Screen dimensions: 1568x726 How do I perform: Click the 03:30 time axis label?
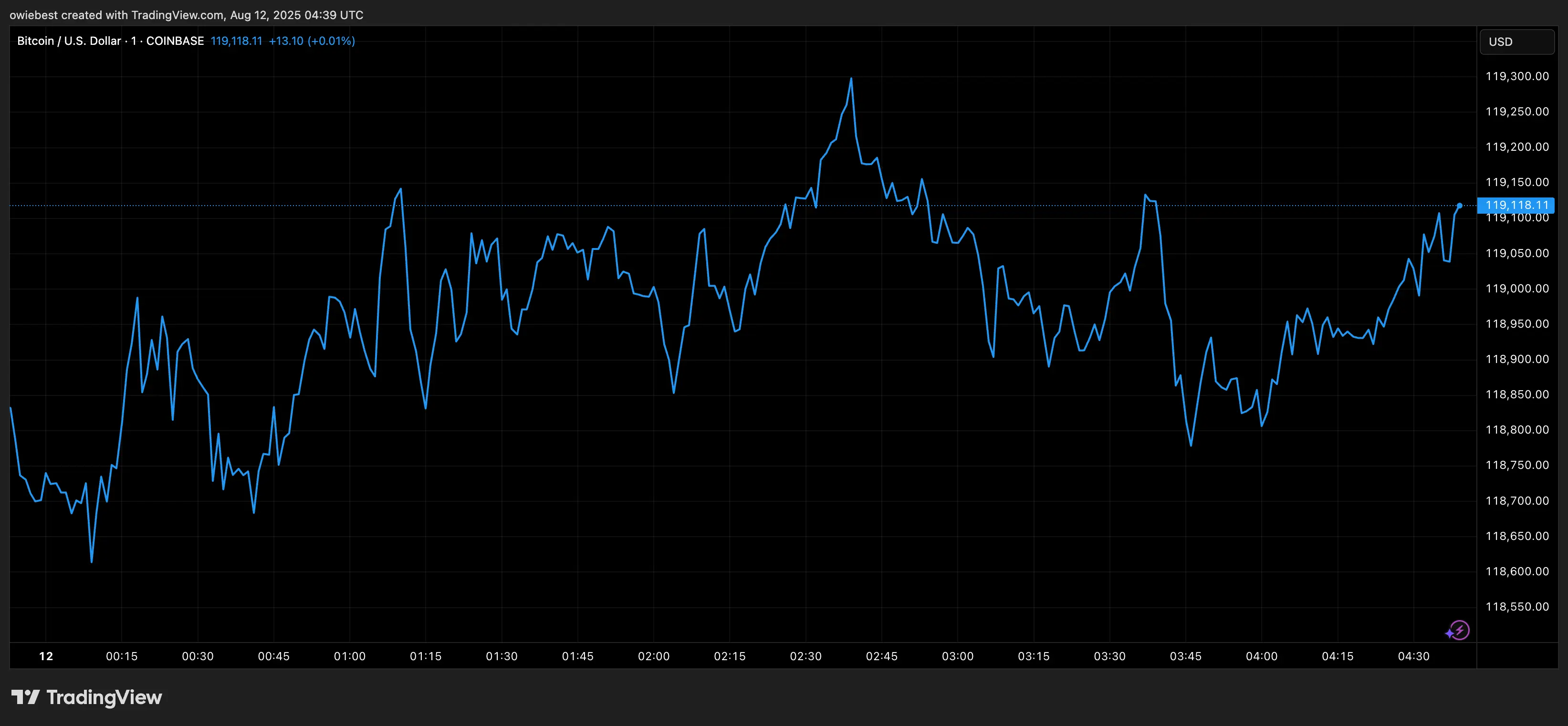[1109, 656]
